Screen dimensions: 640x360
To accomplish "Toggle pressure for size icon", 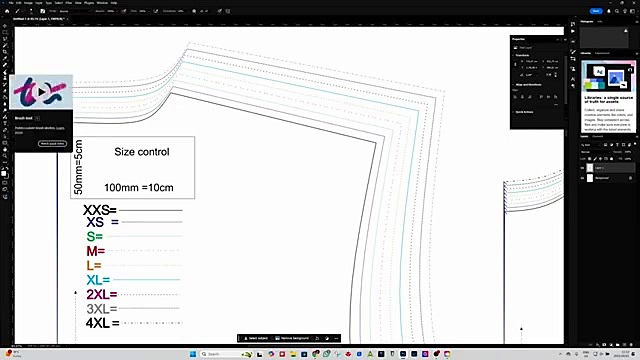I will (x=220, y=11).
